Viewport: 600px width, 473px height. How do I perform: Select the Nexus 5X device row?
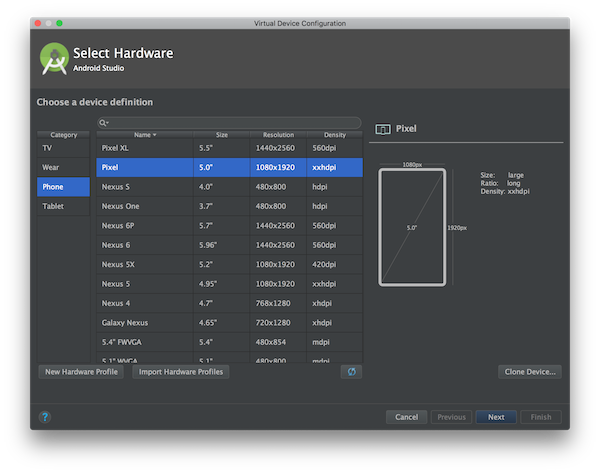(230, 264)
